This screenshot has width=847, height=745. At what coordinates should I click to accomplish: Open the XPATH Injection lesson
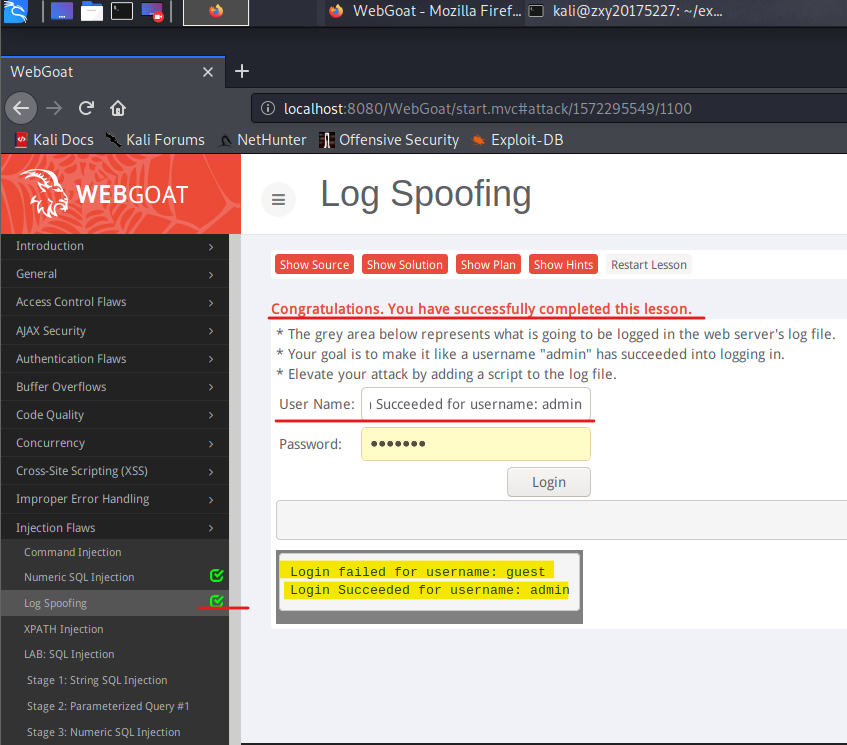click(63, 629)
